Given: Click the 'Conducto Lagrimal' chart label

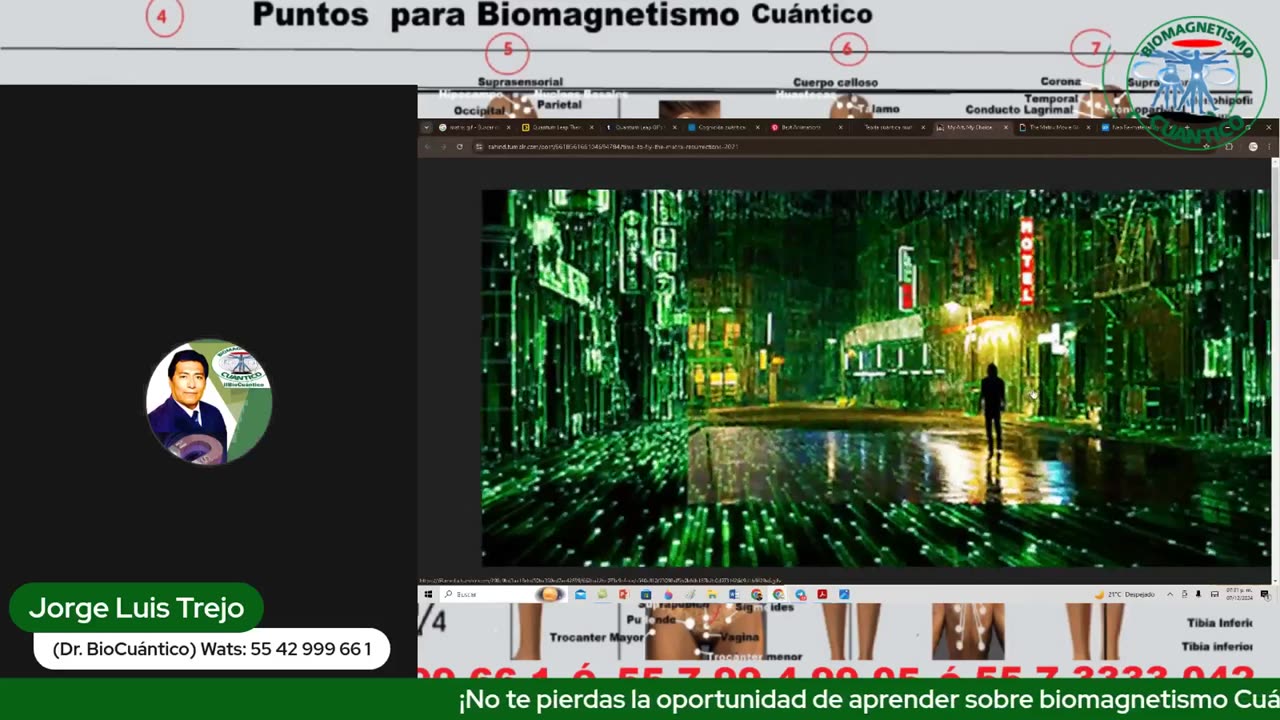Looking at the screenshot, I should [x=1020, y=110].
